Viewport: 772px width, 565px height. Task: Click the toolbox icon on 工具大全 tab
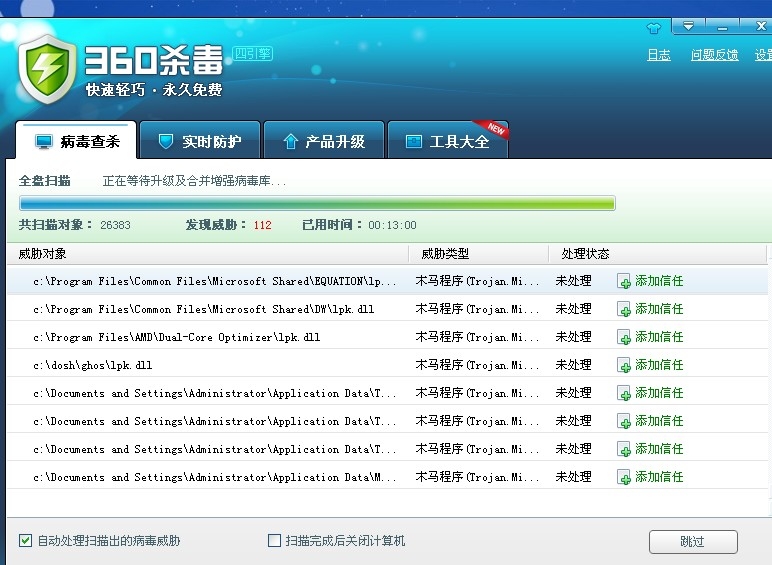(414, 142)
